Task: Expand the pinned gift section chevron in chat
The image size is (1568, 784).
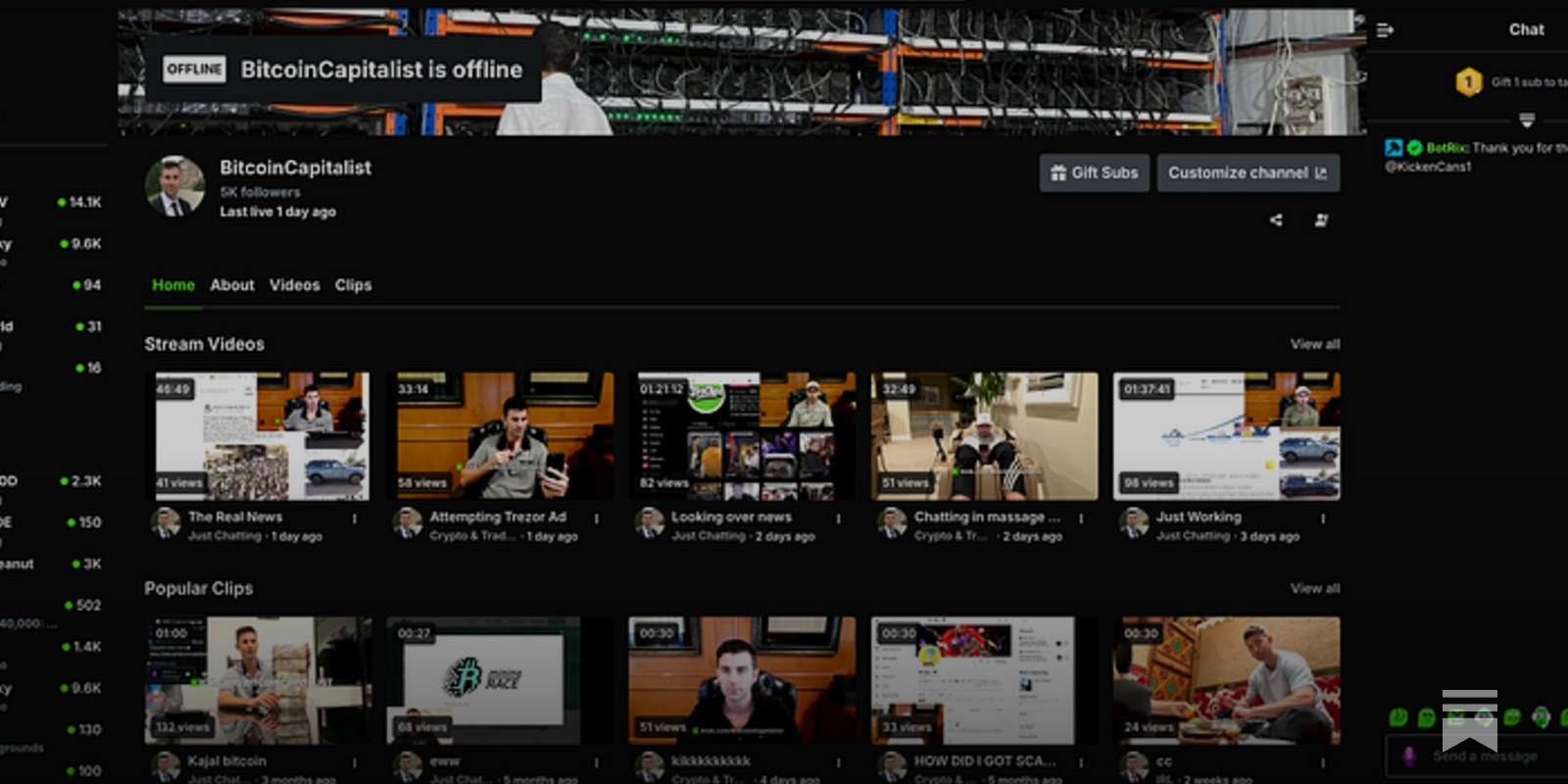Action: click(x=1527, y=121)
